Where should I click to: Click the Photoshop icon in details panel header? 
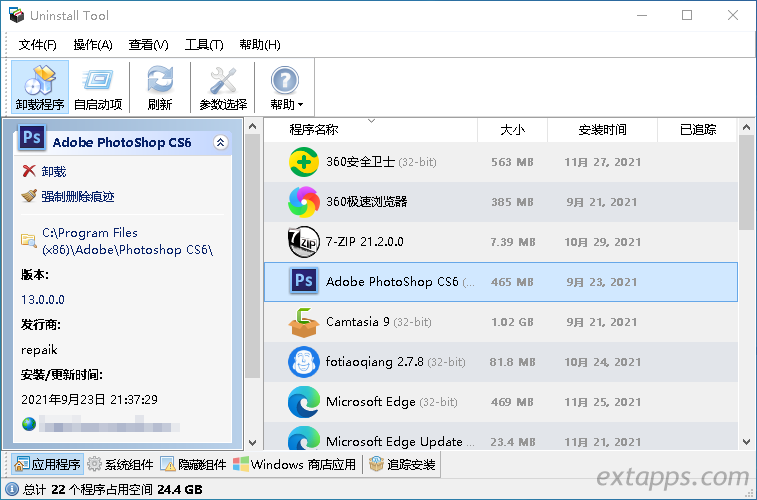coord(32,138)
